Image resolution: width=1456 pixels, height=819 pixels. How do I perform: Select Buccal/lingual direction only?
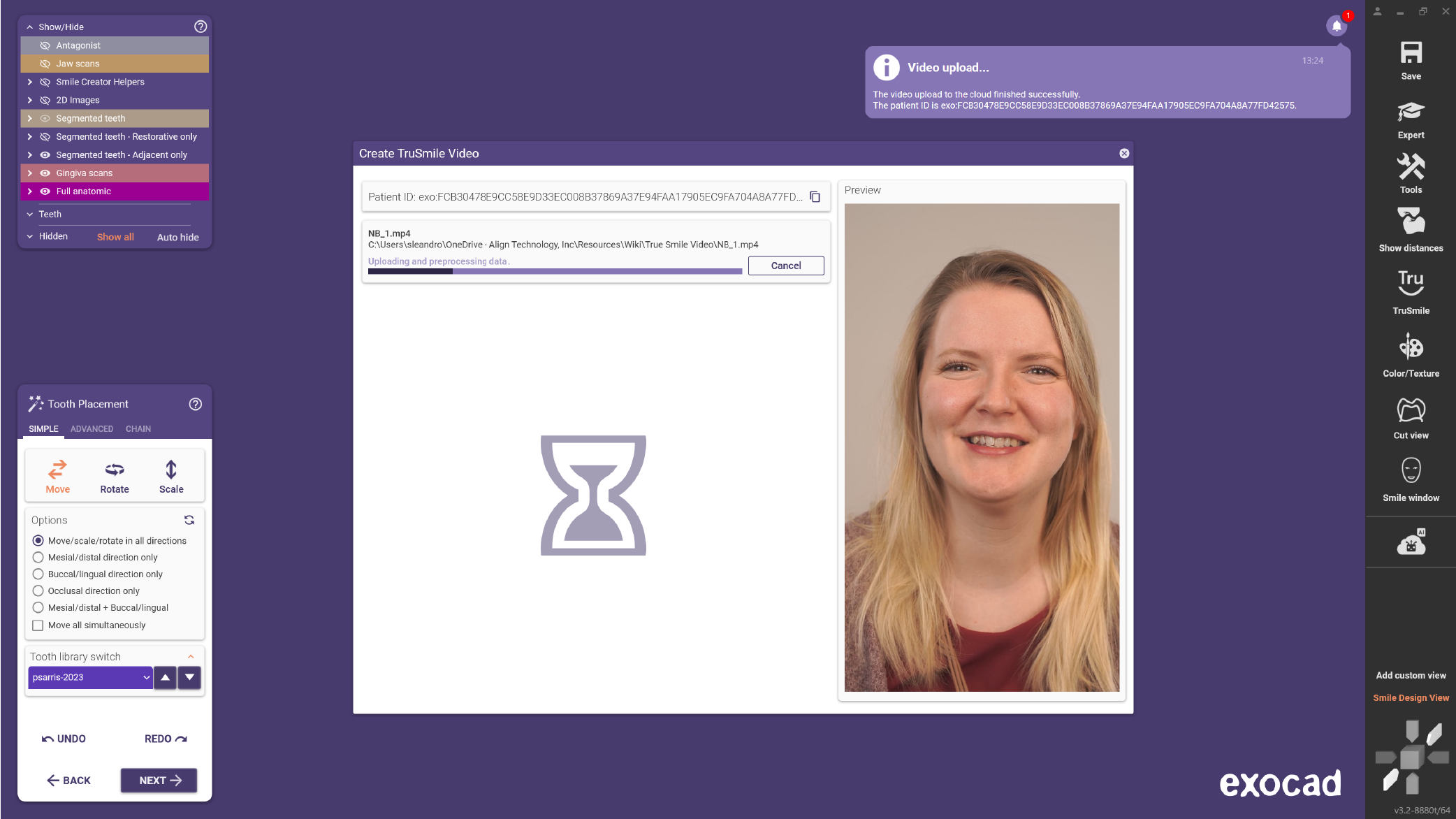click(x=38, y=574)
